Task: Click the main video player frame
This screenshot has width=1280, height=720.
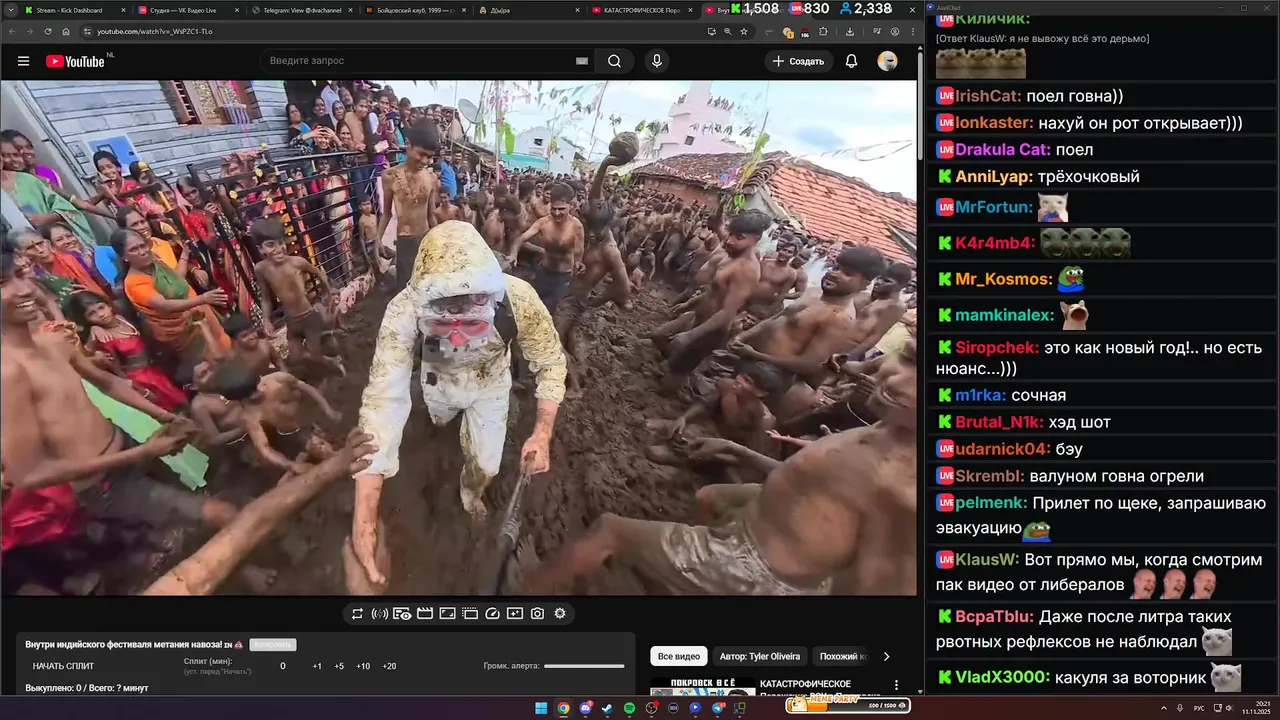Action: [458, 338]
